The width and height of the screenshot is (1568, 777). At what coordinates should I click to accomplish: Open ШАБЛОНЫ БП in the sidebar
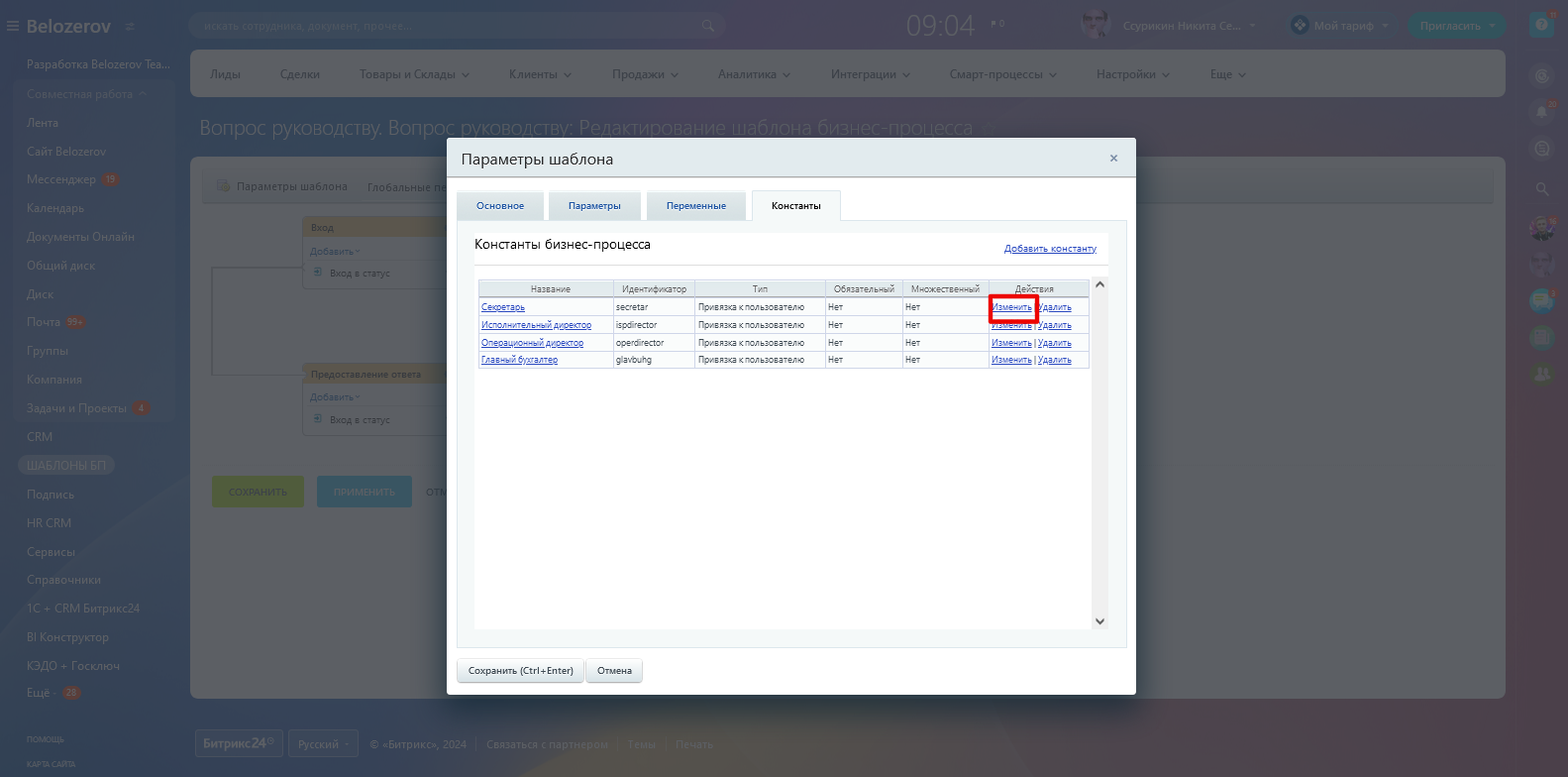[x=66, y=465]
